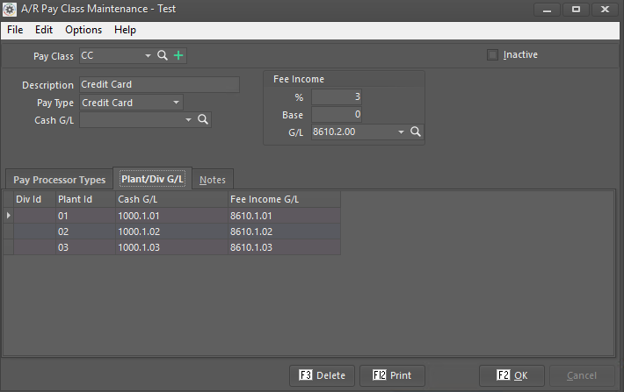Click the Fee Income Base field
The width and height of the screenshot is (624, 392).
tap(336, 115)
